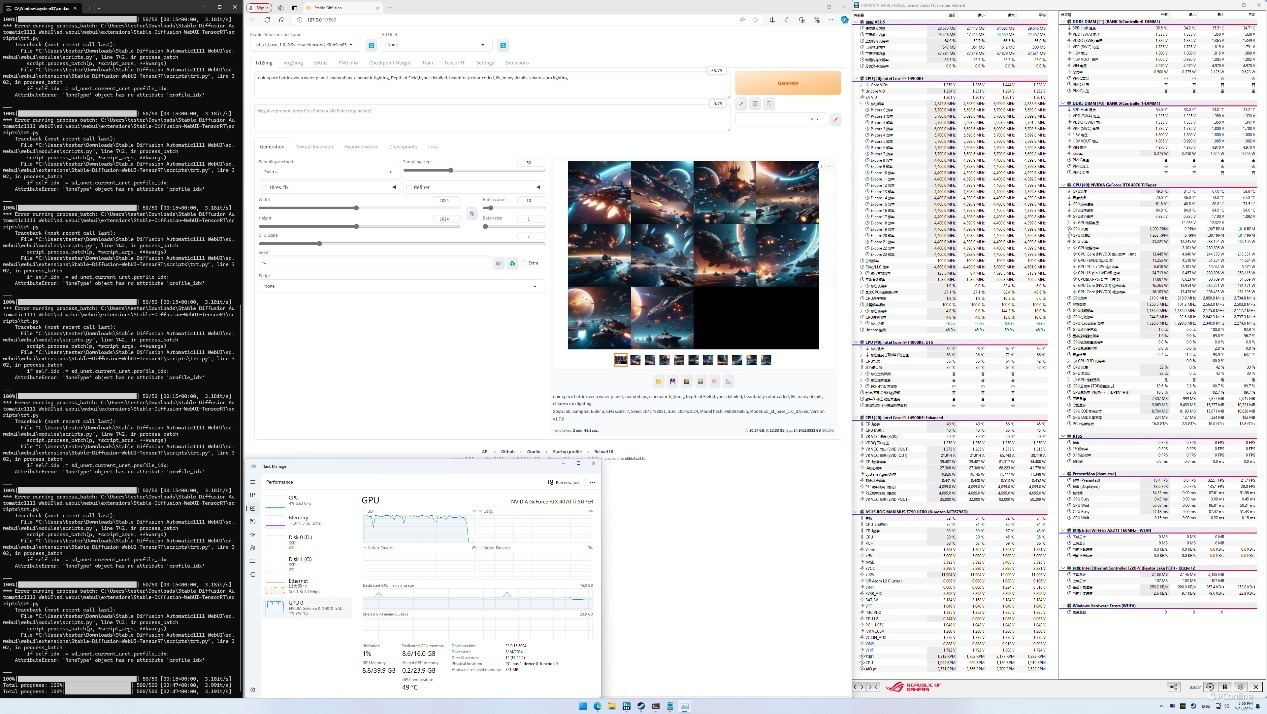1267x714 pixels.
Task: Randomize seed with the dice icon
Action: click(498, 263)
